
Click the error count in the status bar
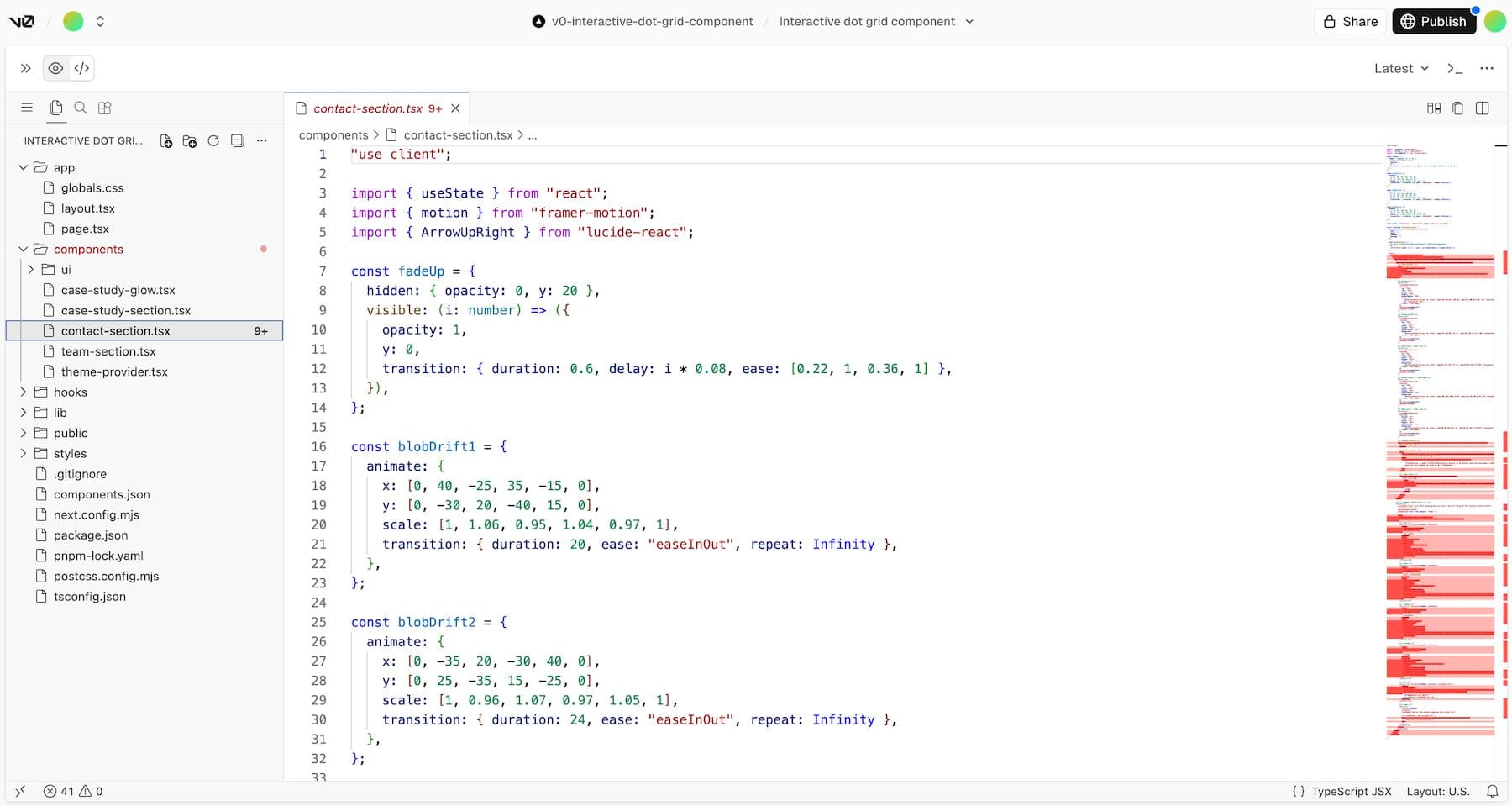point(60,791)
